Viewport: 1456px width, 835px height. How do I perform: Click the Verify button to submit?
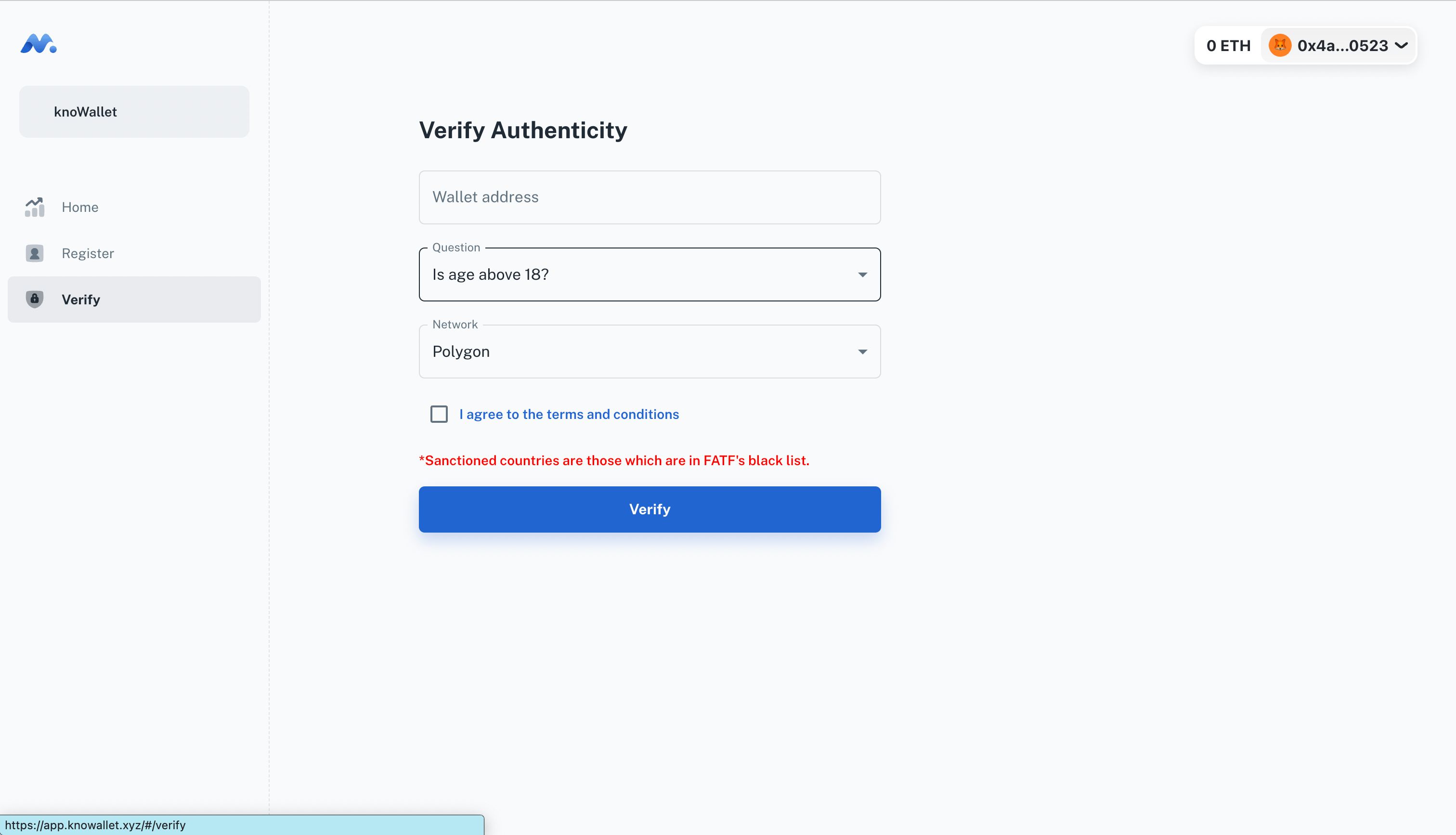649,508
